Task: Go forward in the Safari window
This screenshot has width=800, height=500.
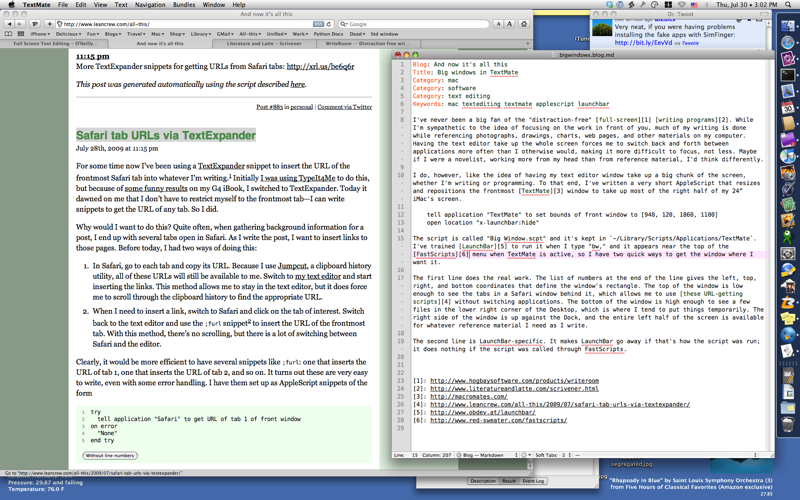Action: click(x=20, y=23)
